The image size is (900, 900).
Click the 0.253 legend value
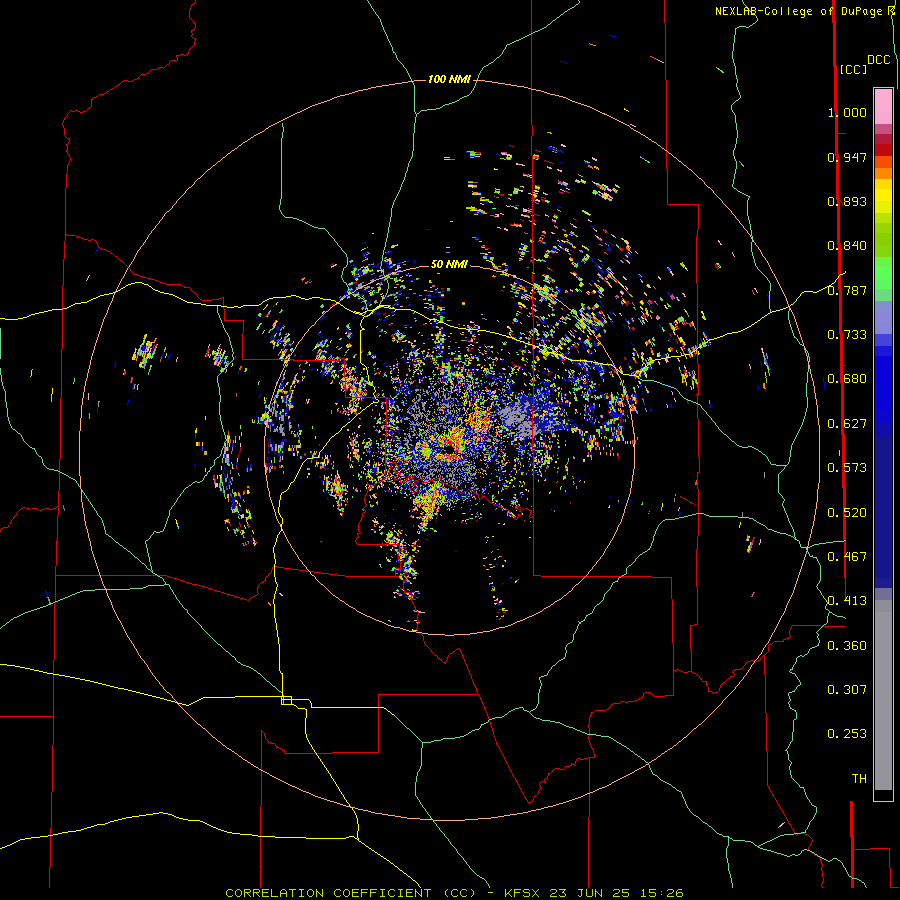[x=847, y=734]
